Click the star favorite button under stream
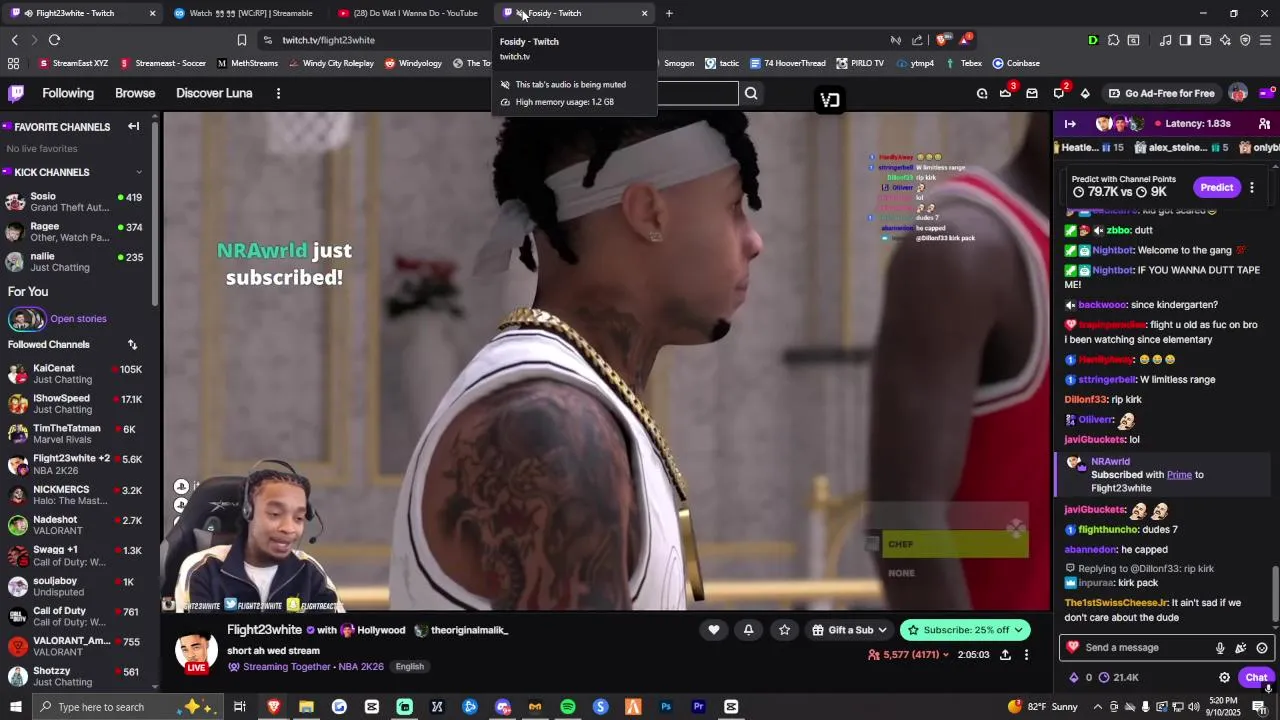Image resolution: width=1280 pixels, height=720 pixels. tap(784, 629)
